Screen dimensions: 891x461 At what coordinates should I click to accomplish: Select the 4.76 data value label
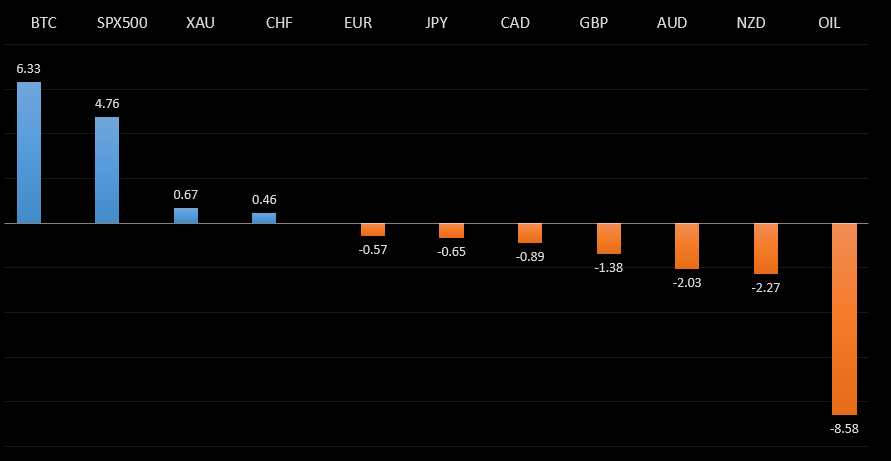[107, 103]
